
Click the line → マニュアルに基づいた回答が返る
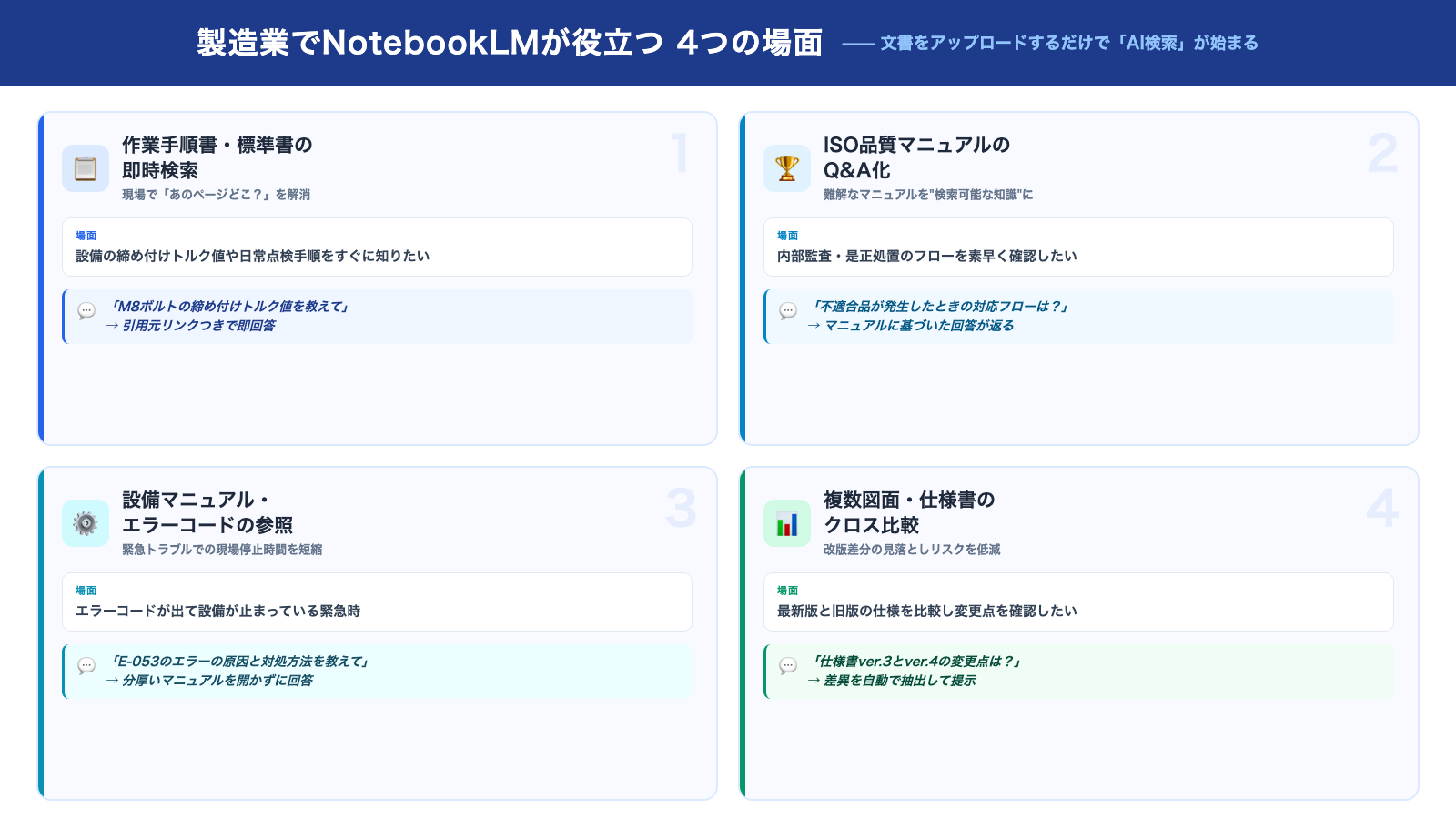(x=911, y=326)
